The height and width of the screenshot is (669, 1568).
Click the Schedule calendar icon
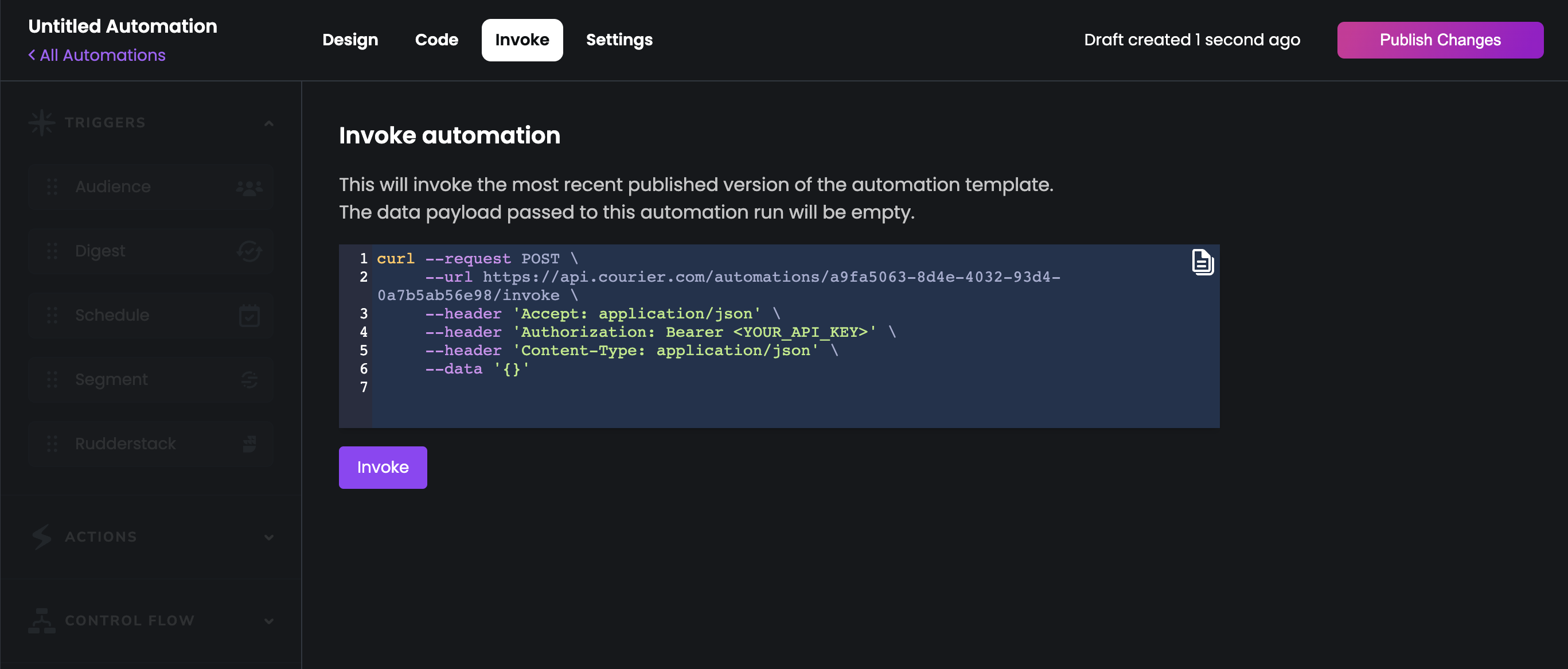tap(249, 316)
